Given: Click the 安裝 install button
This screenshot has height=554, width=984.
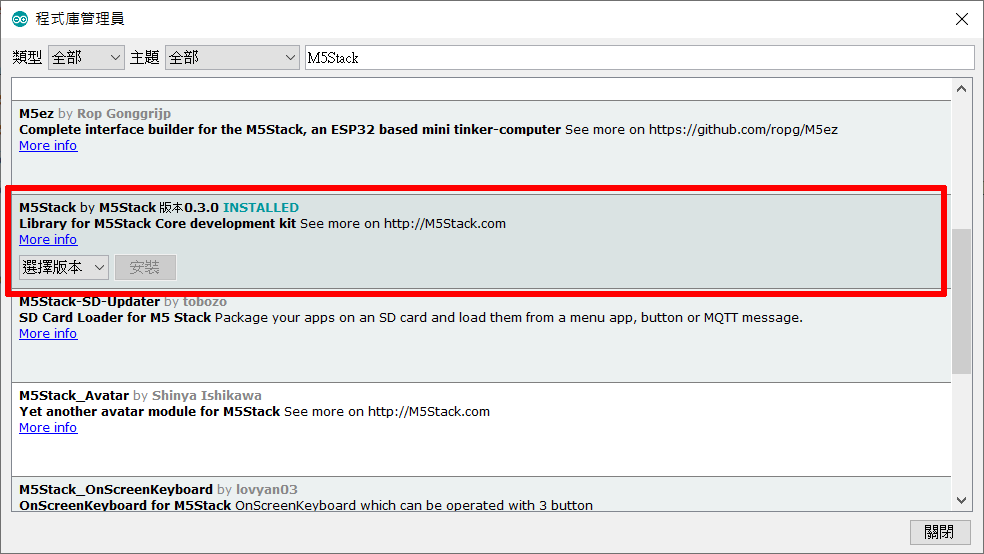Looking at the screenshot, I should click(145, 267).
